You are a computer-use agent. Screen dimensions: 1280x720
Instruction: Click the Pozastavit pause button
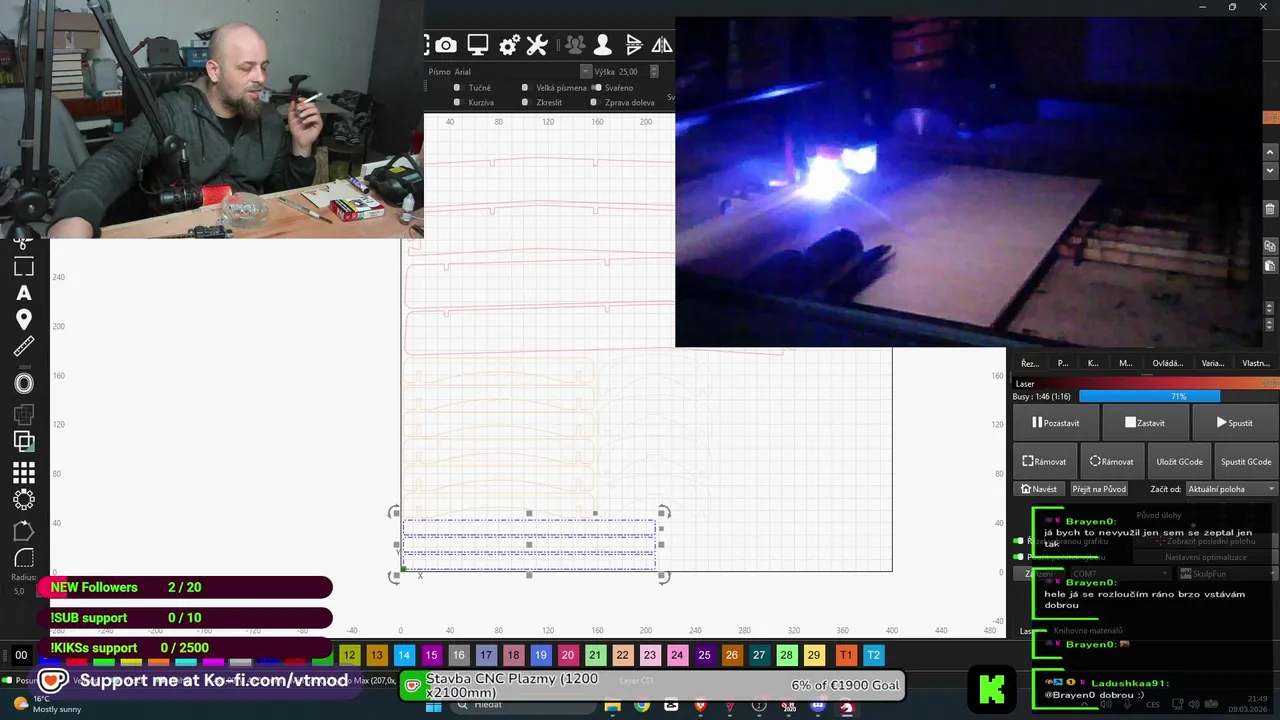tap(1056, 423)
